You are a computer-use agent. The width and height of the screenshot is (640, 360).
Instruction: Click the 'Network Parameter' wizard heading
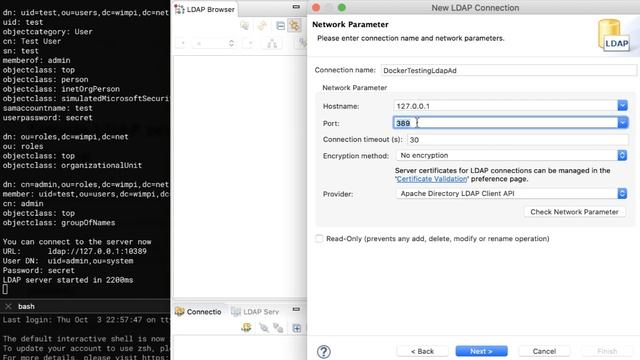[x=350, y=24]
